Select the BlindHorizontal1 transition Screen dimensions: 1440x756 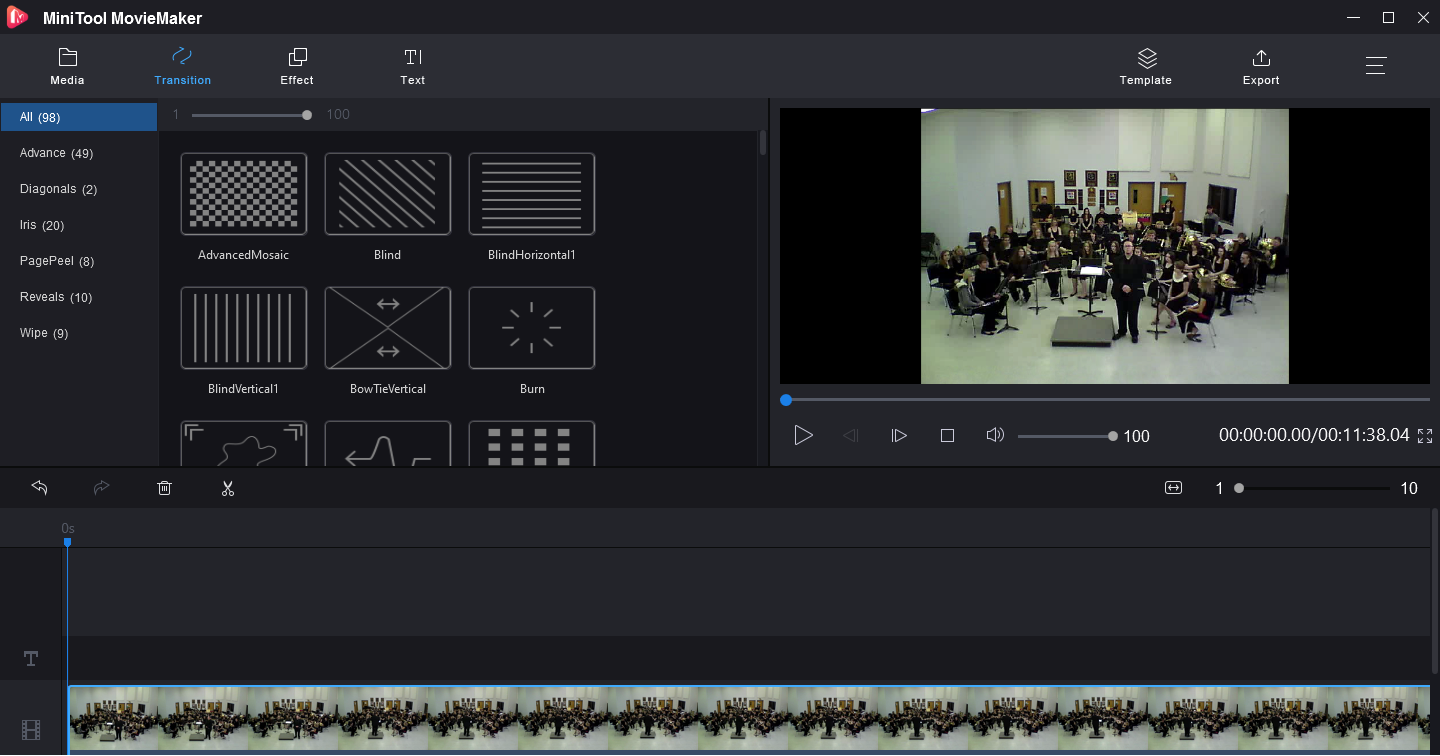click(532, 194)
